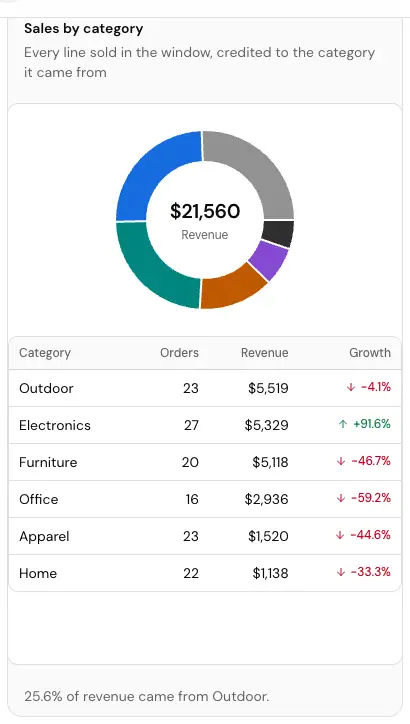Click the red down arrow in Furniture row

341,461
